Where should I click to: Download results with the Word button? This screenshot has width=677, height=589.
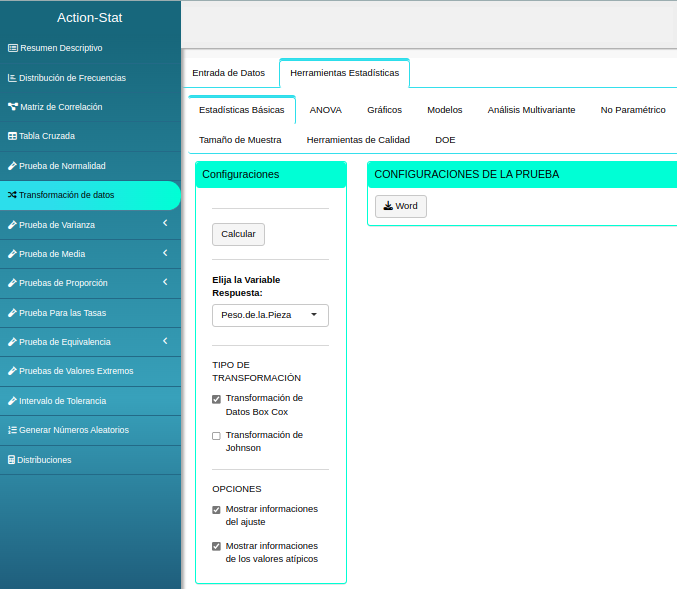pos(400,206)
